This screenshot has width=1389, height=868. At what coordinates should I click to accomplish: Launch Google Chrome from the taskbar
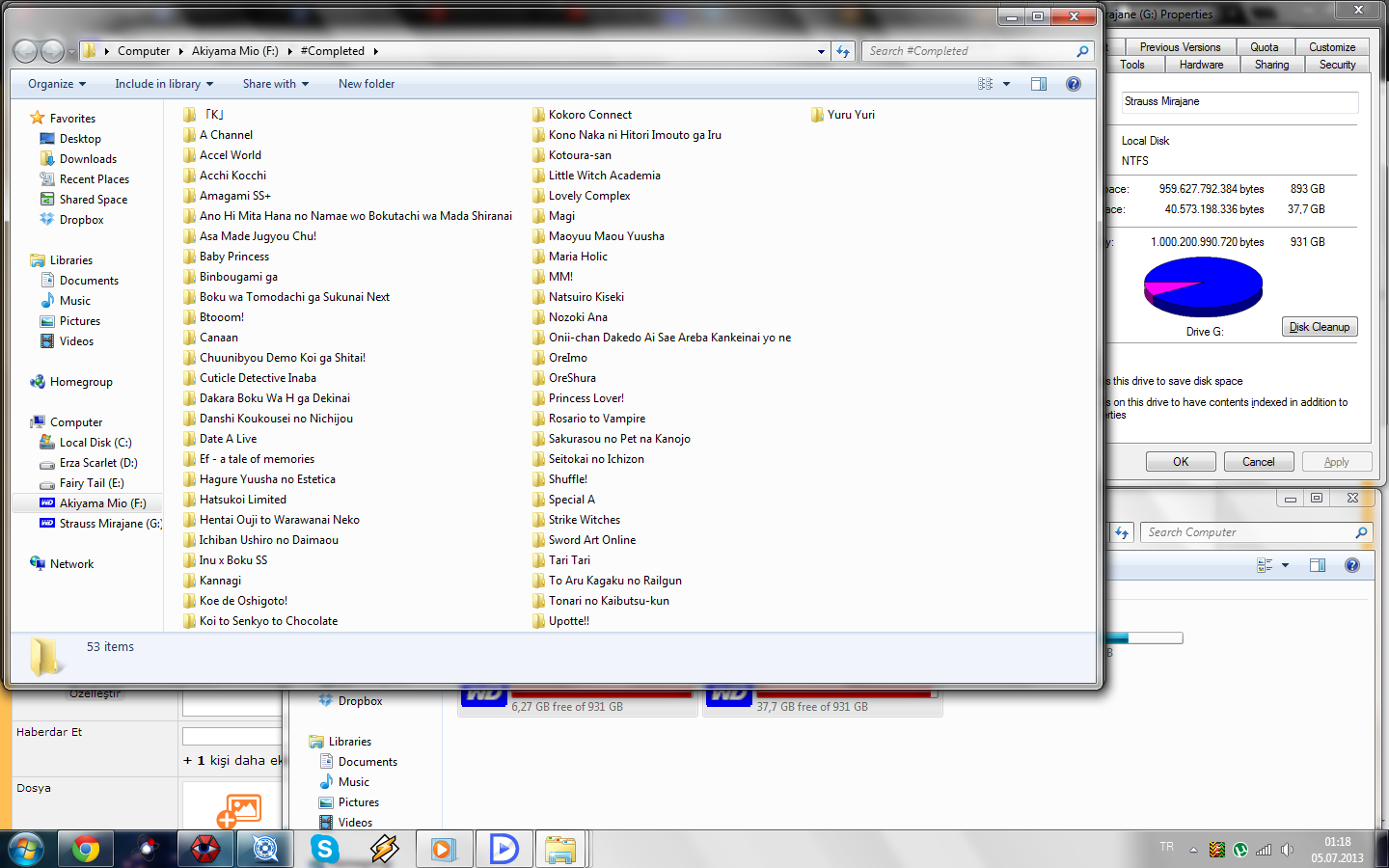click(86, 849)
